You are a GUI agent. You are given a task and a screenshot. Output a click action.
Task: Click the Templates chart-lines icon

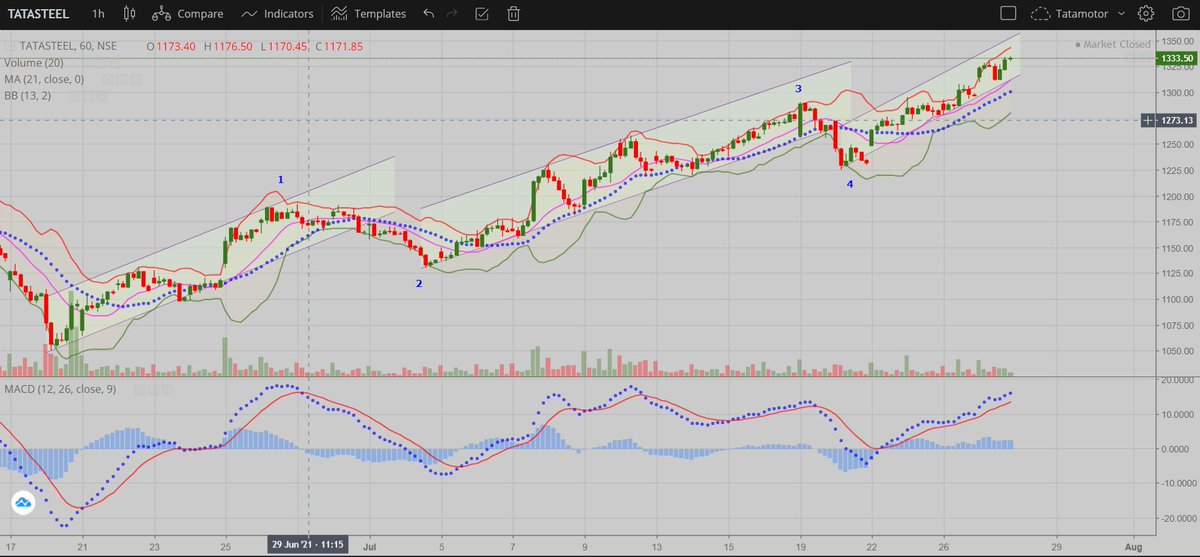pos(339,14)
